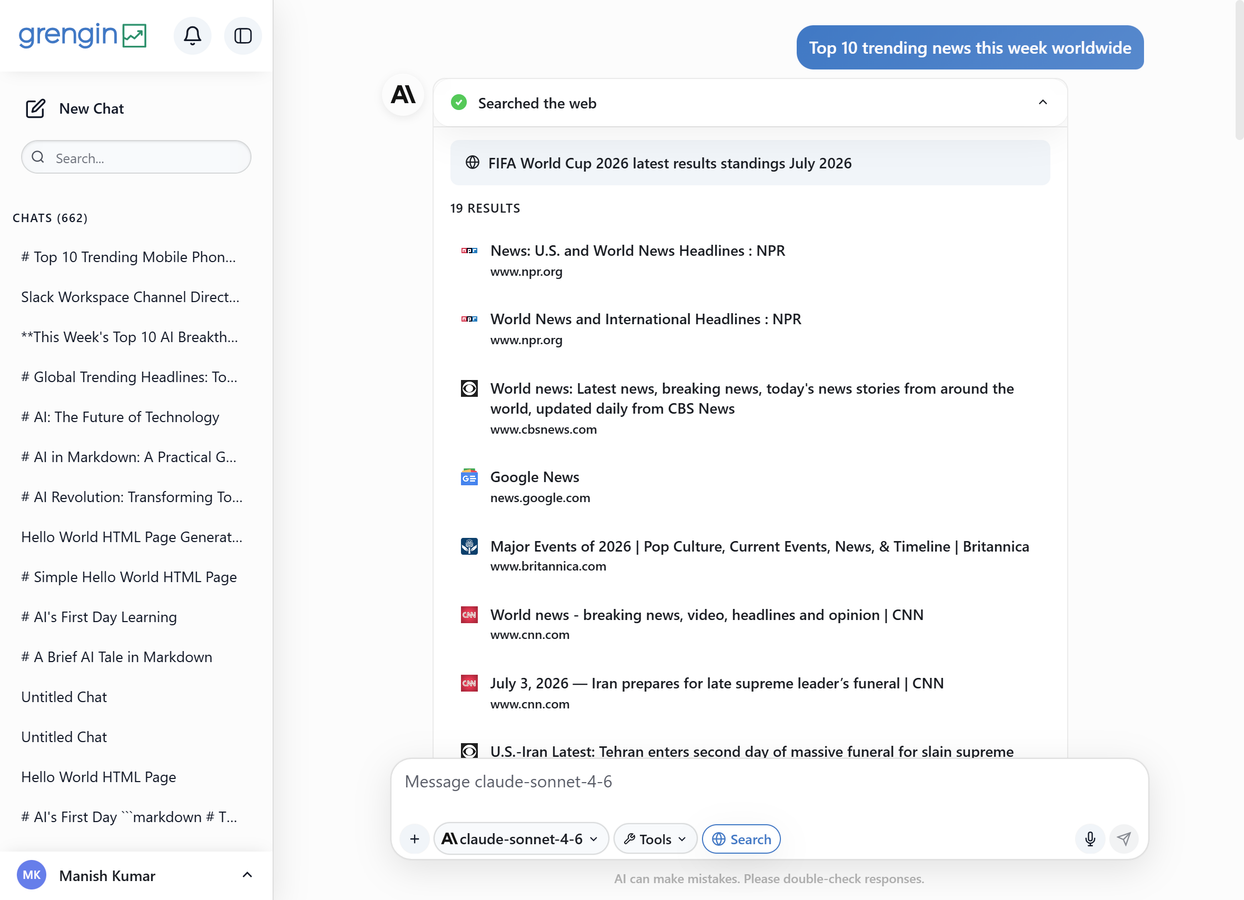Click the CBS News eye favicon
Image resolution: width=1244 pixels, height=900 pixels.
tap(469, 388)
